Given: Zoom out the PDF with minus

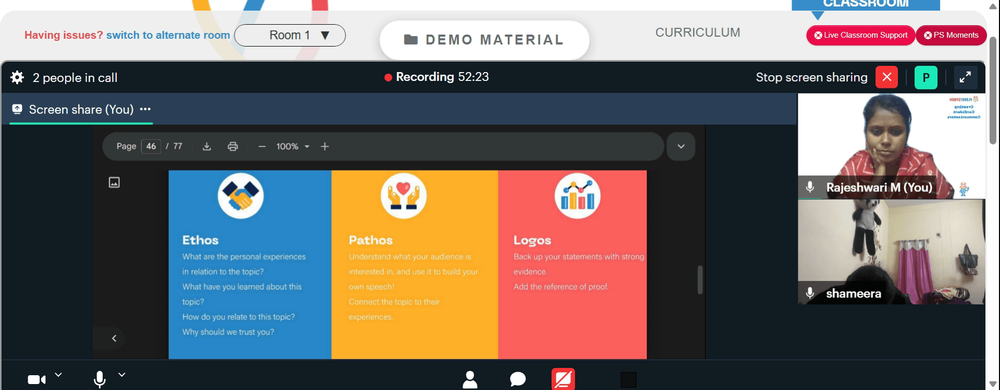Looking at the screenshot, I should (261, 147).
